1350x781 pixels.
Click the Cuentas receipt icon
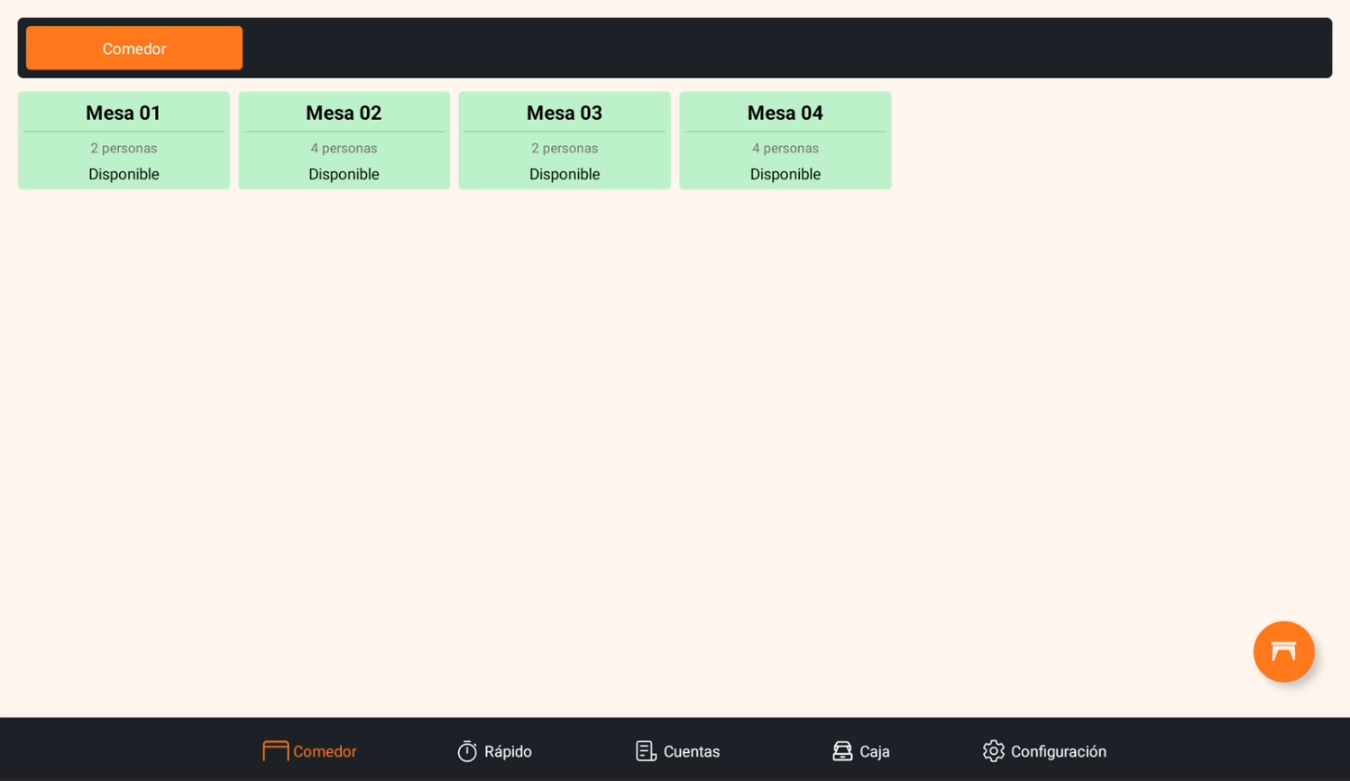tap(646, 751)
